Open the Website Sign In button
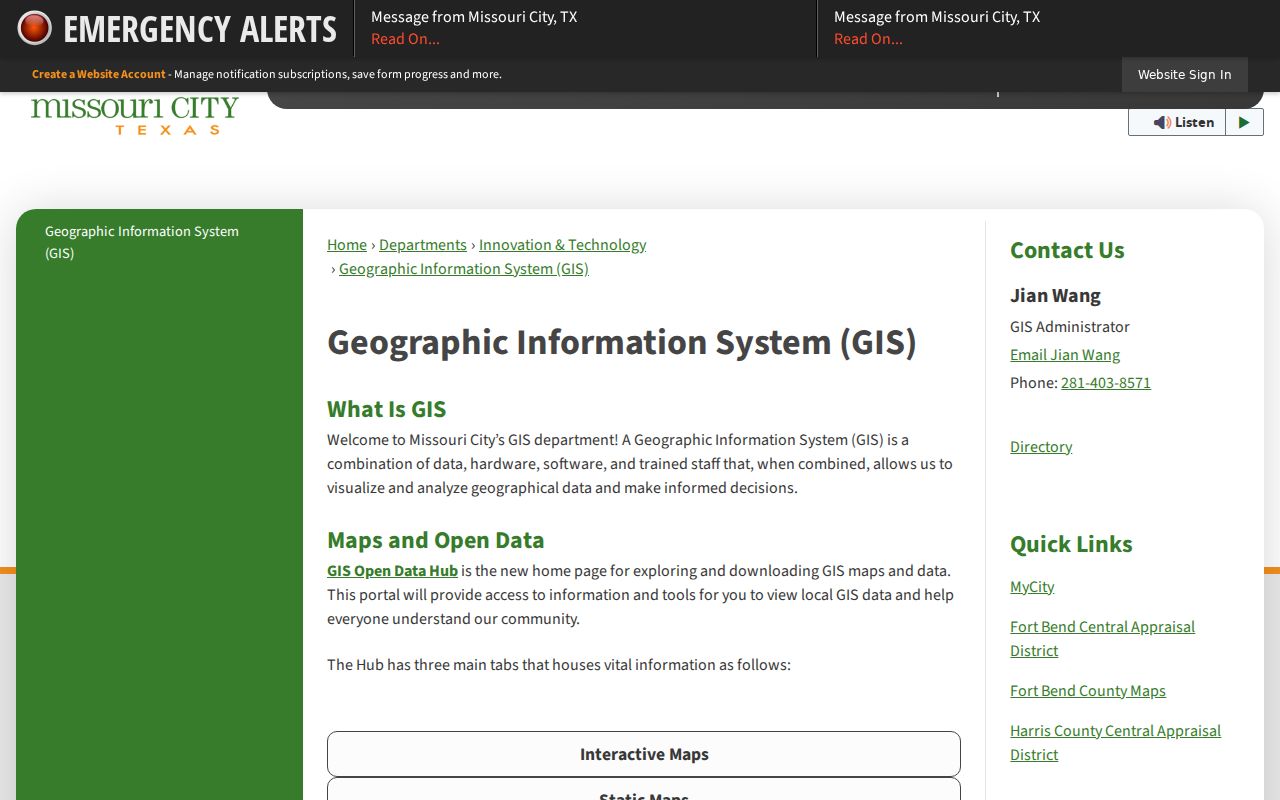The height and width of the screenshot is (800, 1280). click(x=1185, y=74)
